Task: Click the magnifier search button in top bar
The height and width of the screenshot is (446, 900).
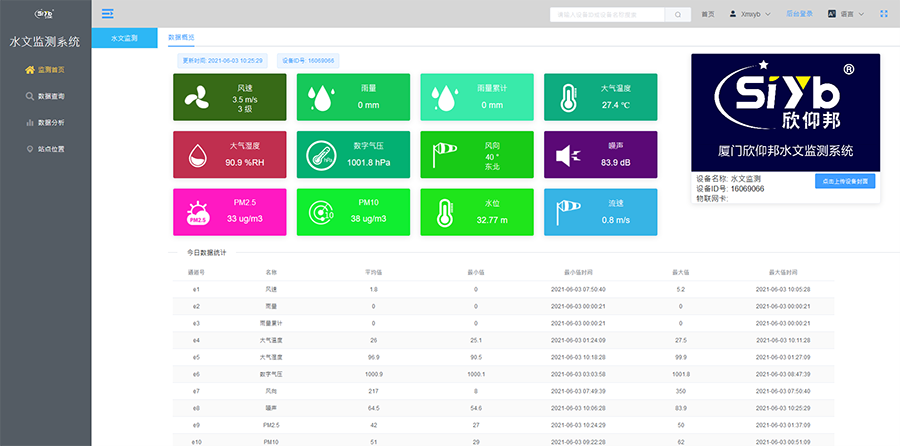Action: click(x=678, y=14)
